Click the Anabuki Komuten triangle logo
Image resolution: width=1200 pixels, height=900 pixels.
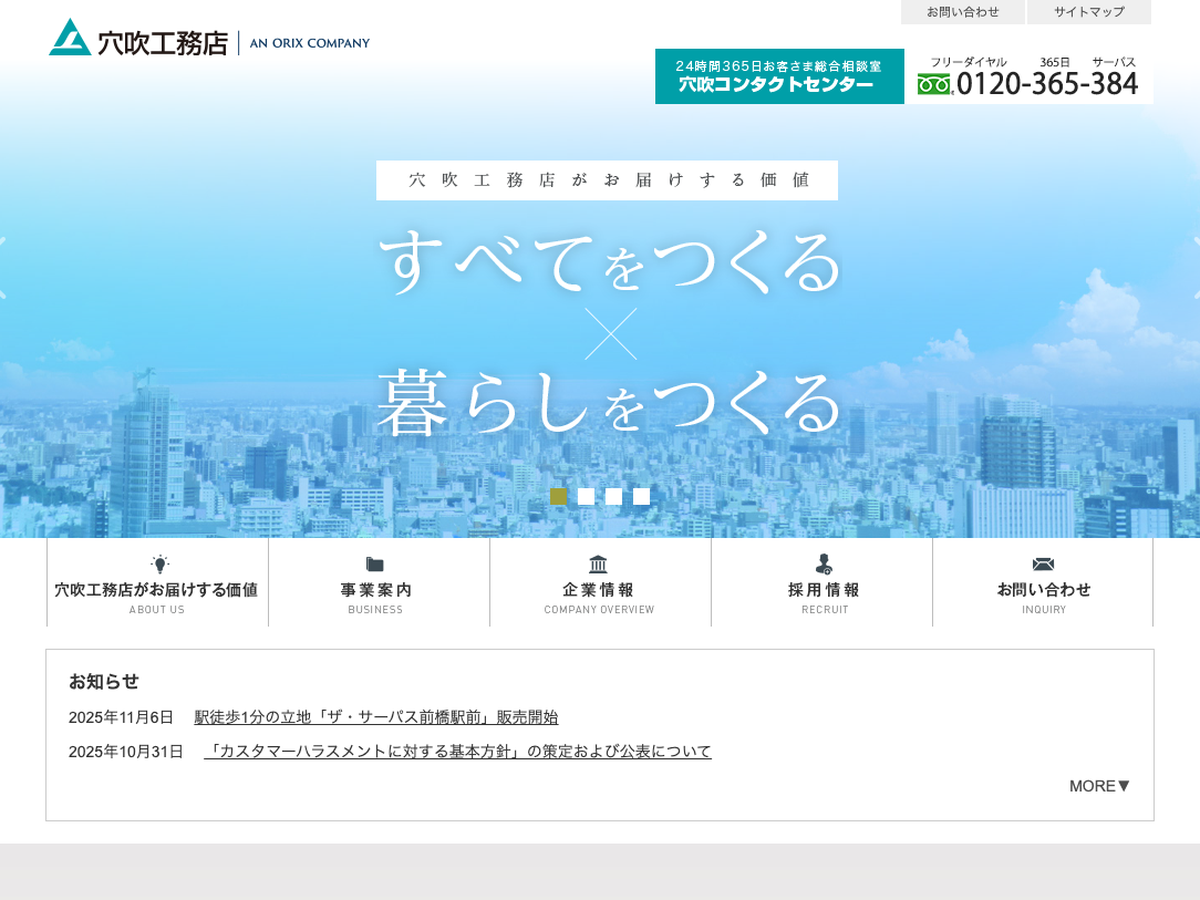pyautogui.click(x=70, y=38)
